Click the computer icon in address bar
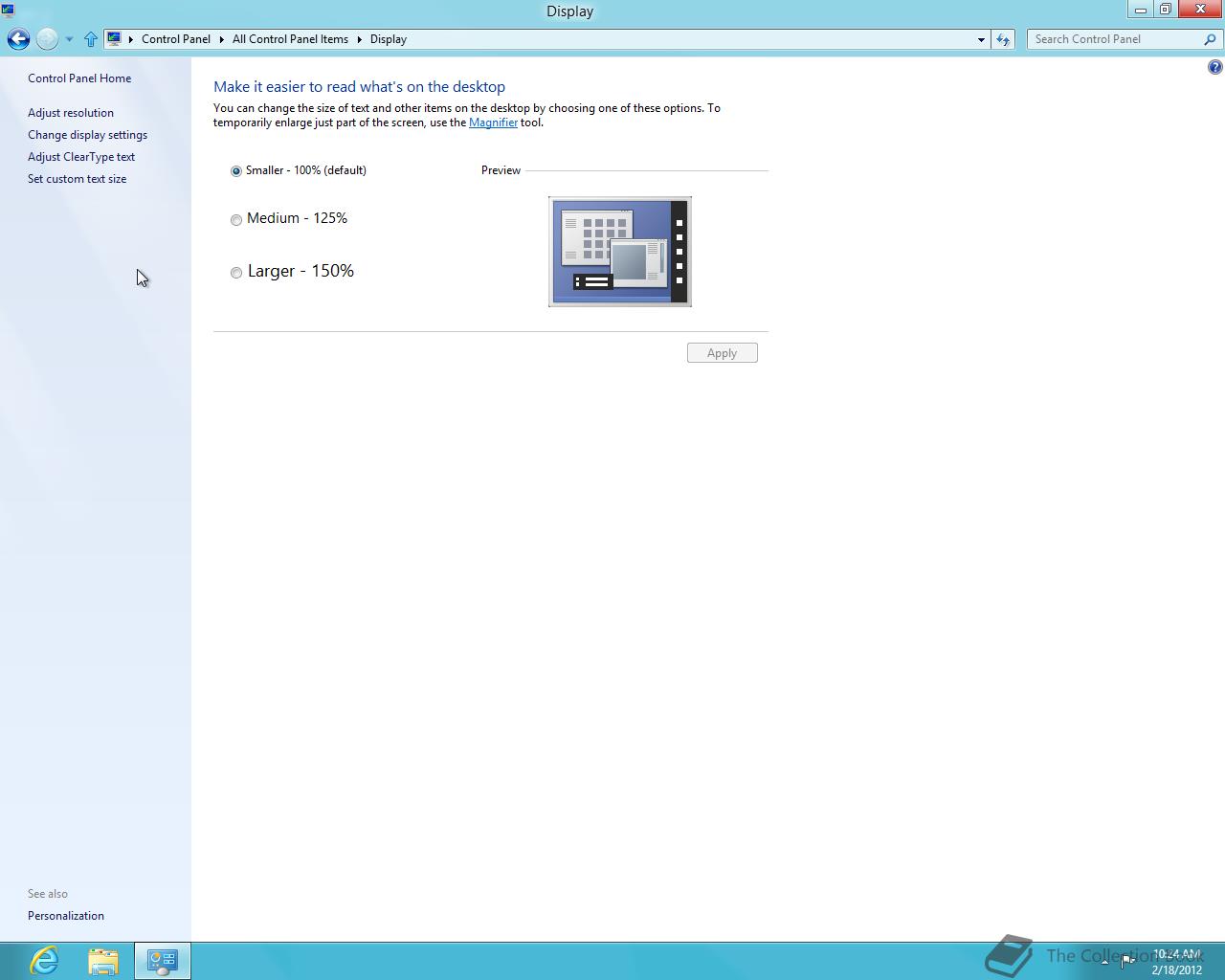This screenshot has height=980, width=1225. click(x=114, y=39)
